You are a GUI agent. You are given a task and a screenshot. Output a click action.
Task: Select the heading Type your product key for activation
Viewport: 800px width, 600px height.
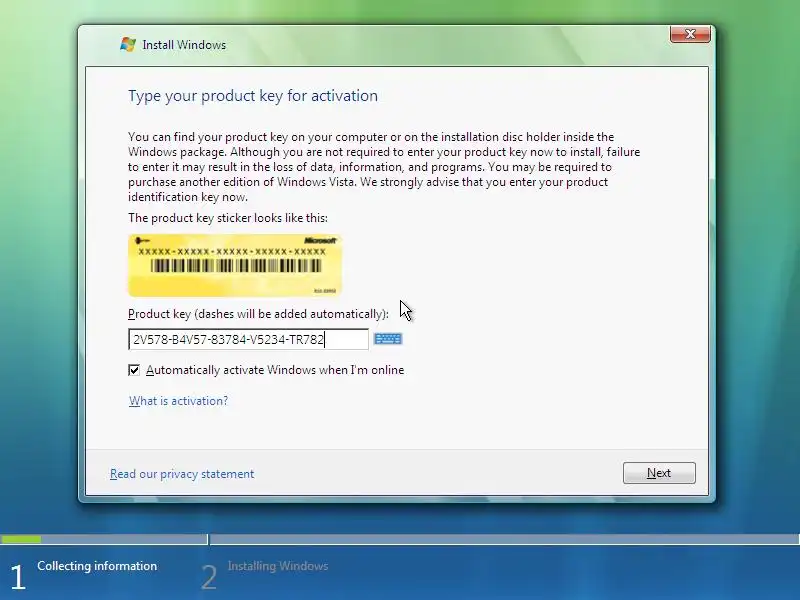253,96
